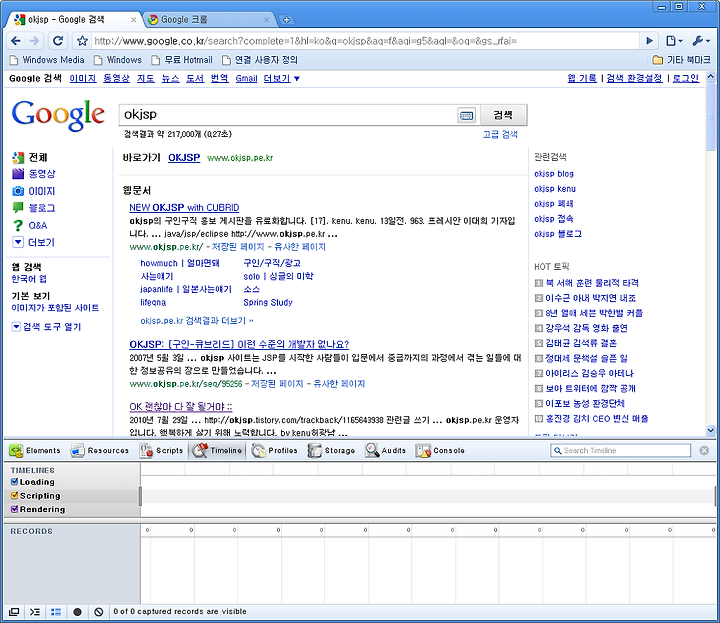Image resolution: width=720 pixels, height=623 pixels.
Task: Select the 동영상 sidebar filter
Action: pos(42,174)
